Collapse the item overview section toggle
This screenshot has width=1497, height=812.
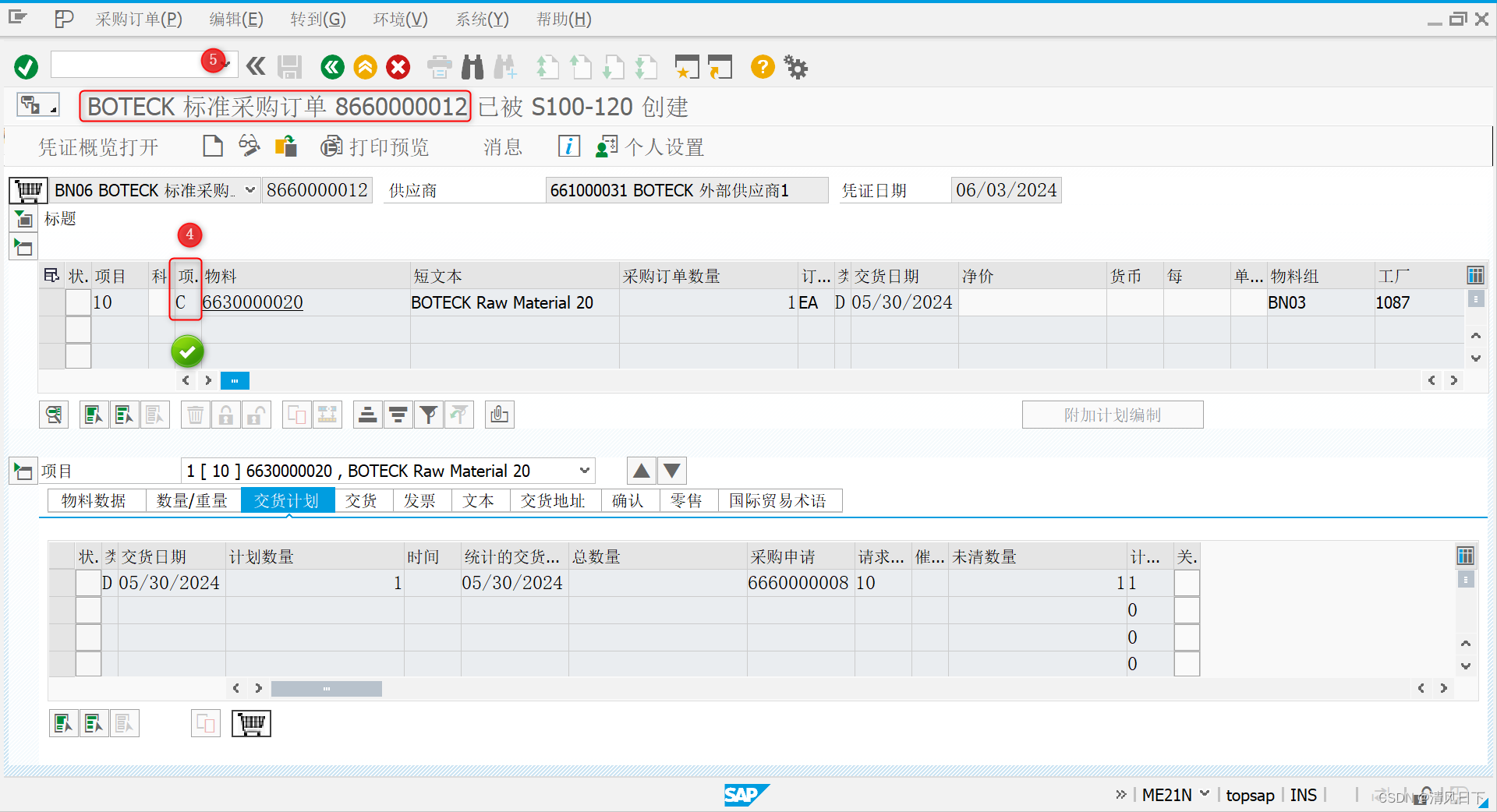point(23,248)
